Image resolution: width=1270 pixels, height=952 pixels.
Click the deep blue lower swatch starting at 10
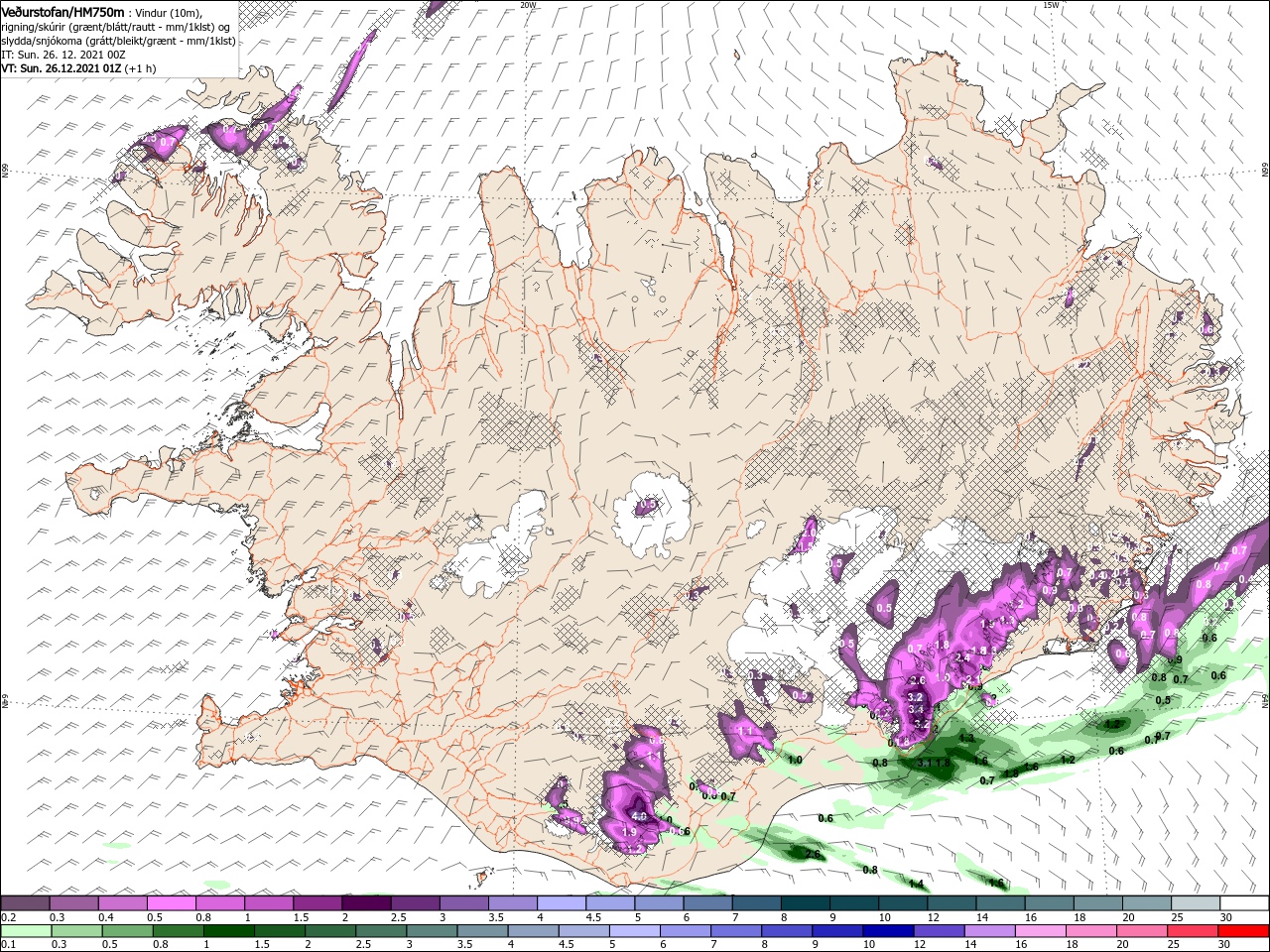[888, 931]
